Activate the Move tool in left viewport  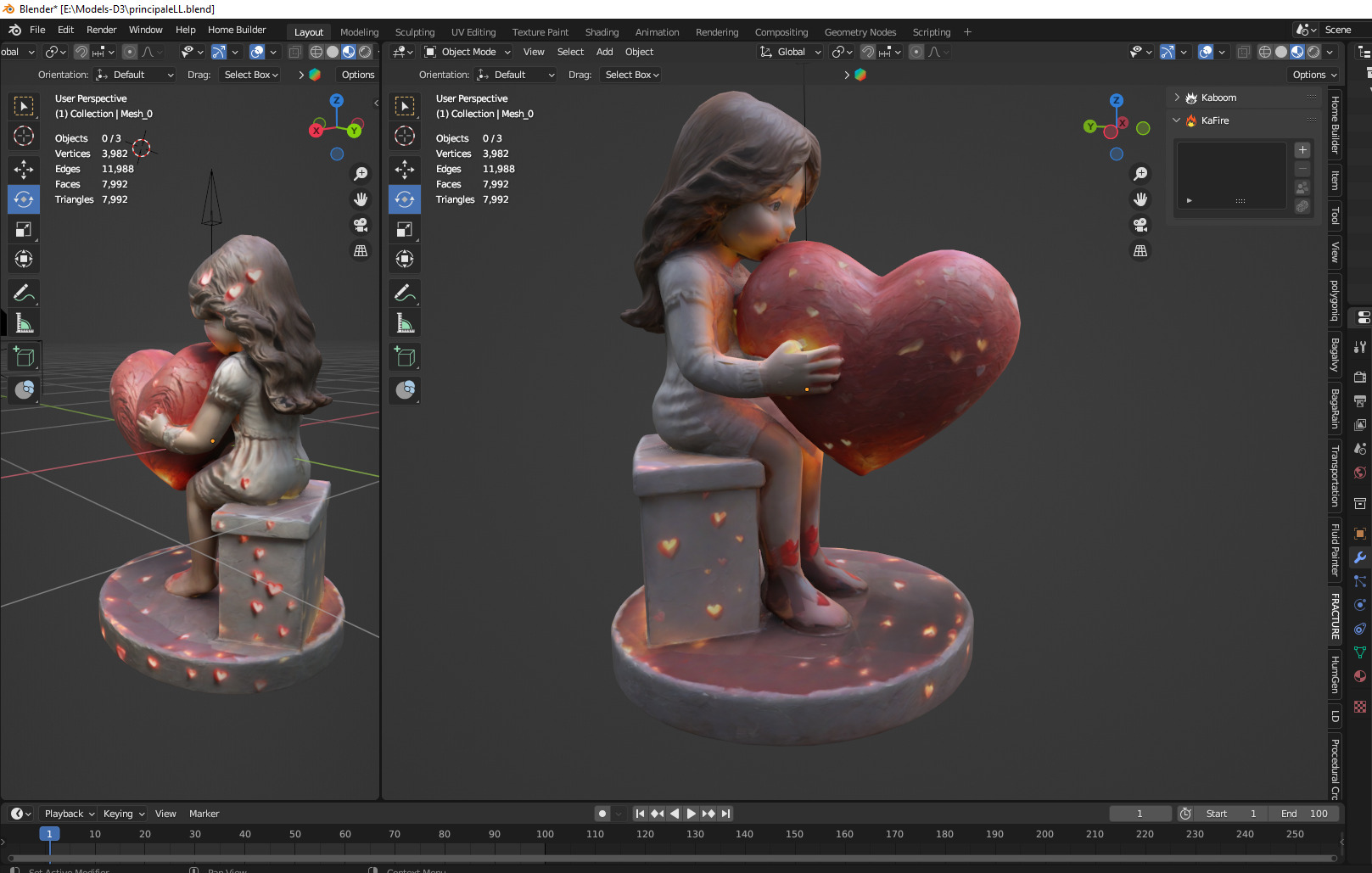[24, 170]
